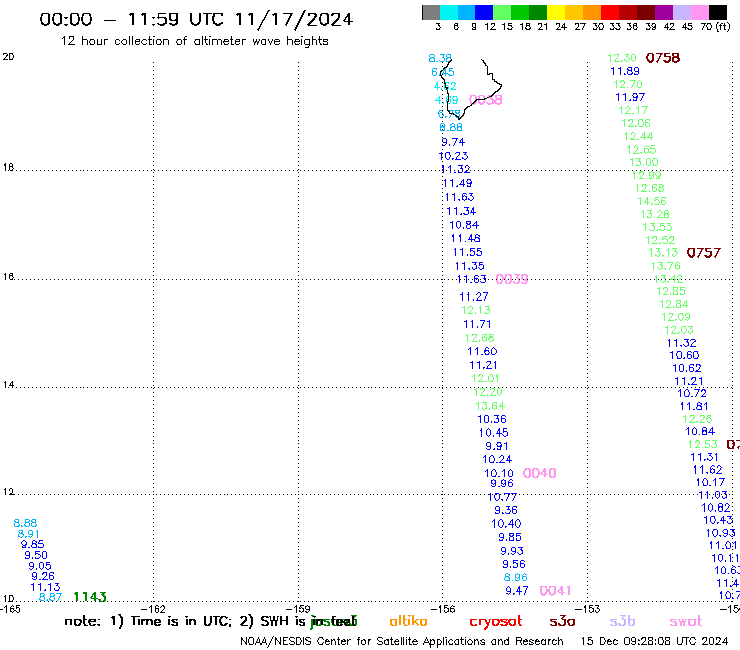The height and width of the screenshot is (650, 740).
Task: Click the wave height value '10.60'
Action: coord(684,355)
